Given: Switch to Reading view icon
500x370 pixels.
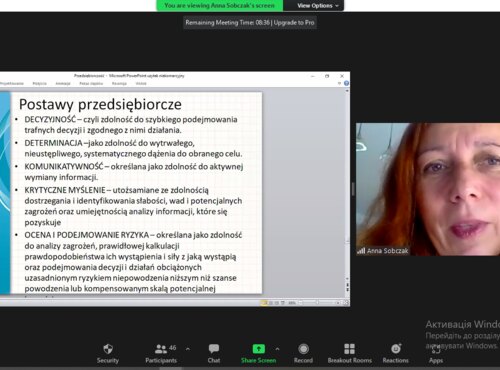Looking at the screenshot, I should [277, 303].
